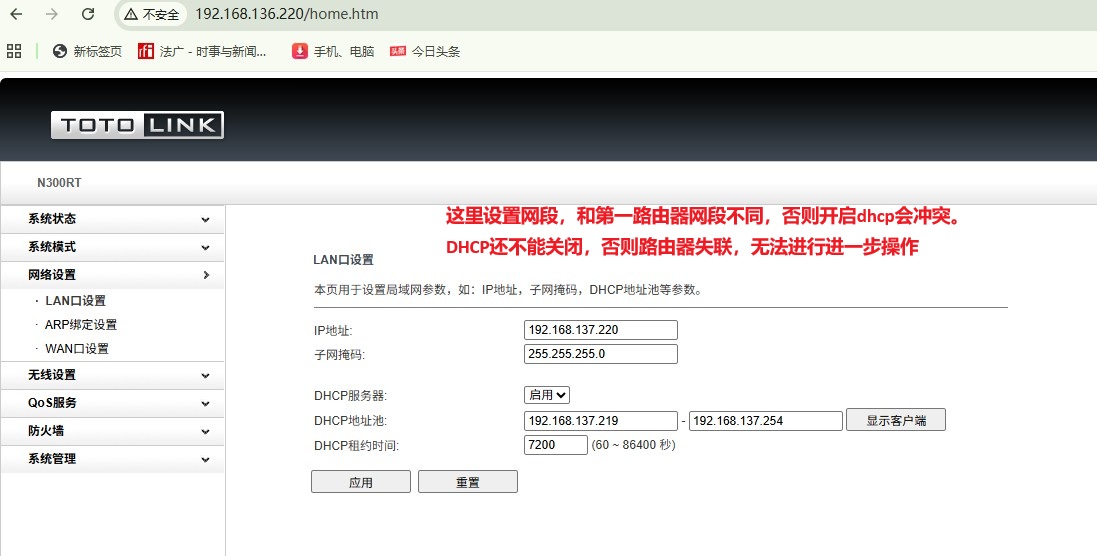Click the browser back arrow
The width and height of the screenshot is (1097, 556).
[16, 15]
